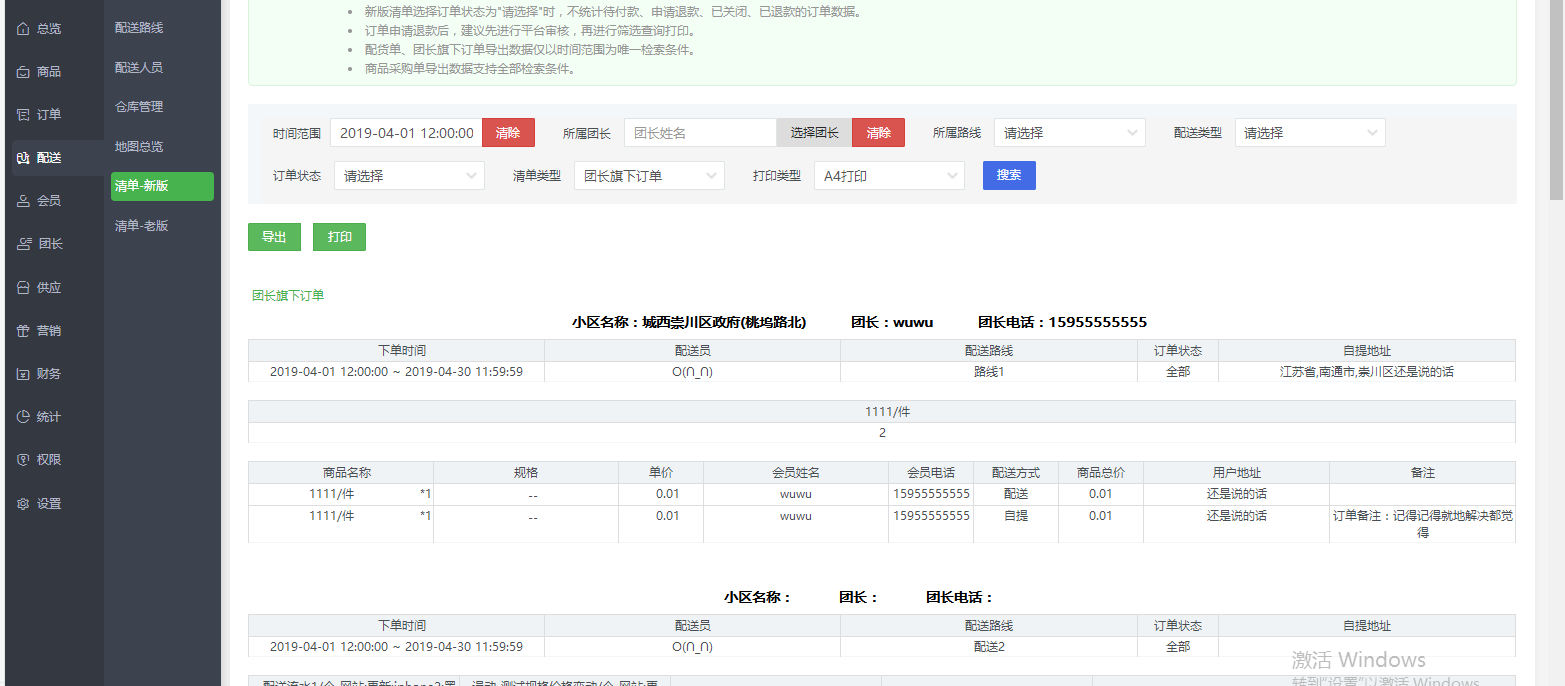Viewport: 1565px width, 686px height.
Task: Click the 团长 group leader icon
Action: coord(23,244)
